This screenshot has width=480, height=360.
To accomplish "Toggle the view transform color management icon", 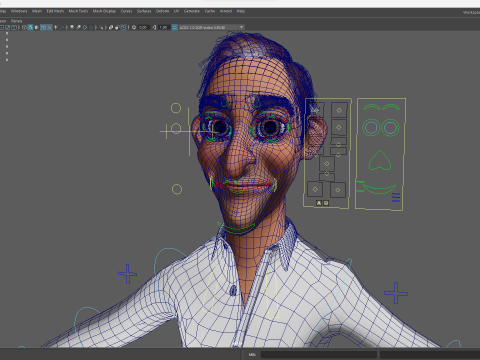I will pos(175,27).
